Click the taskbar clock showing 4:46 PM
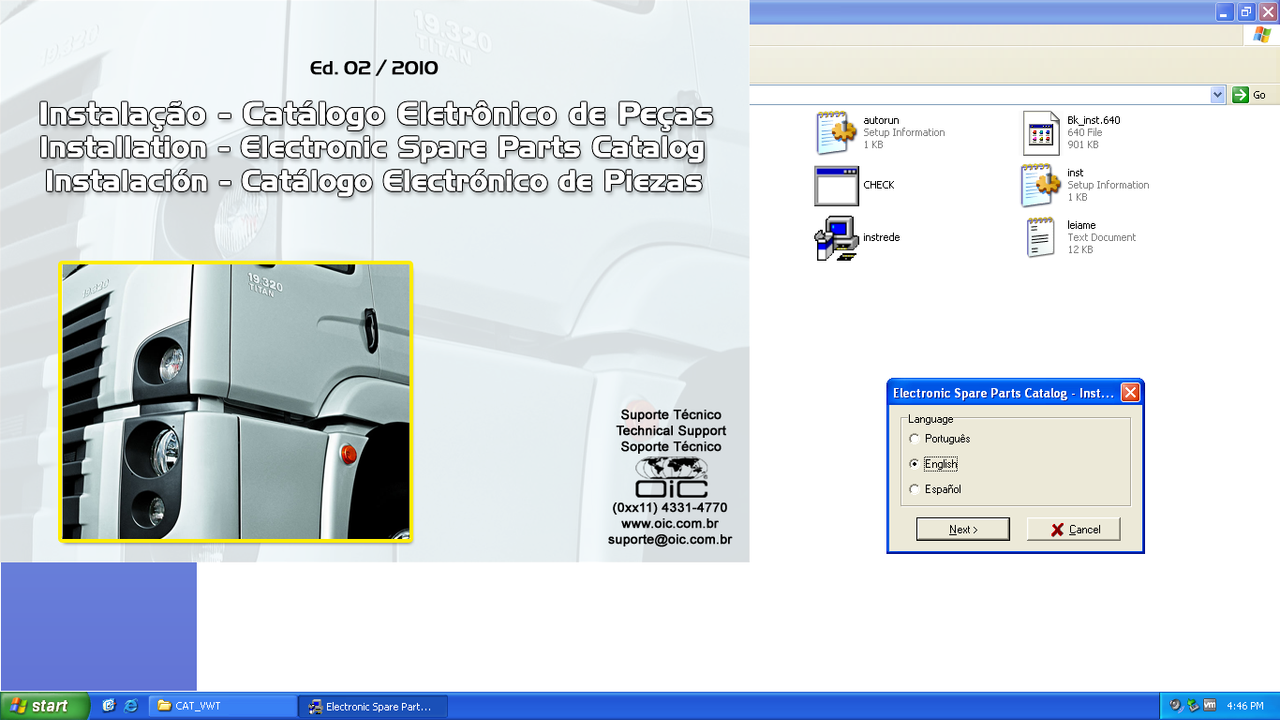1280x720 pixels. (x=1245, y=706)
